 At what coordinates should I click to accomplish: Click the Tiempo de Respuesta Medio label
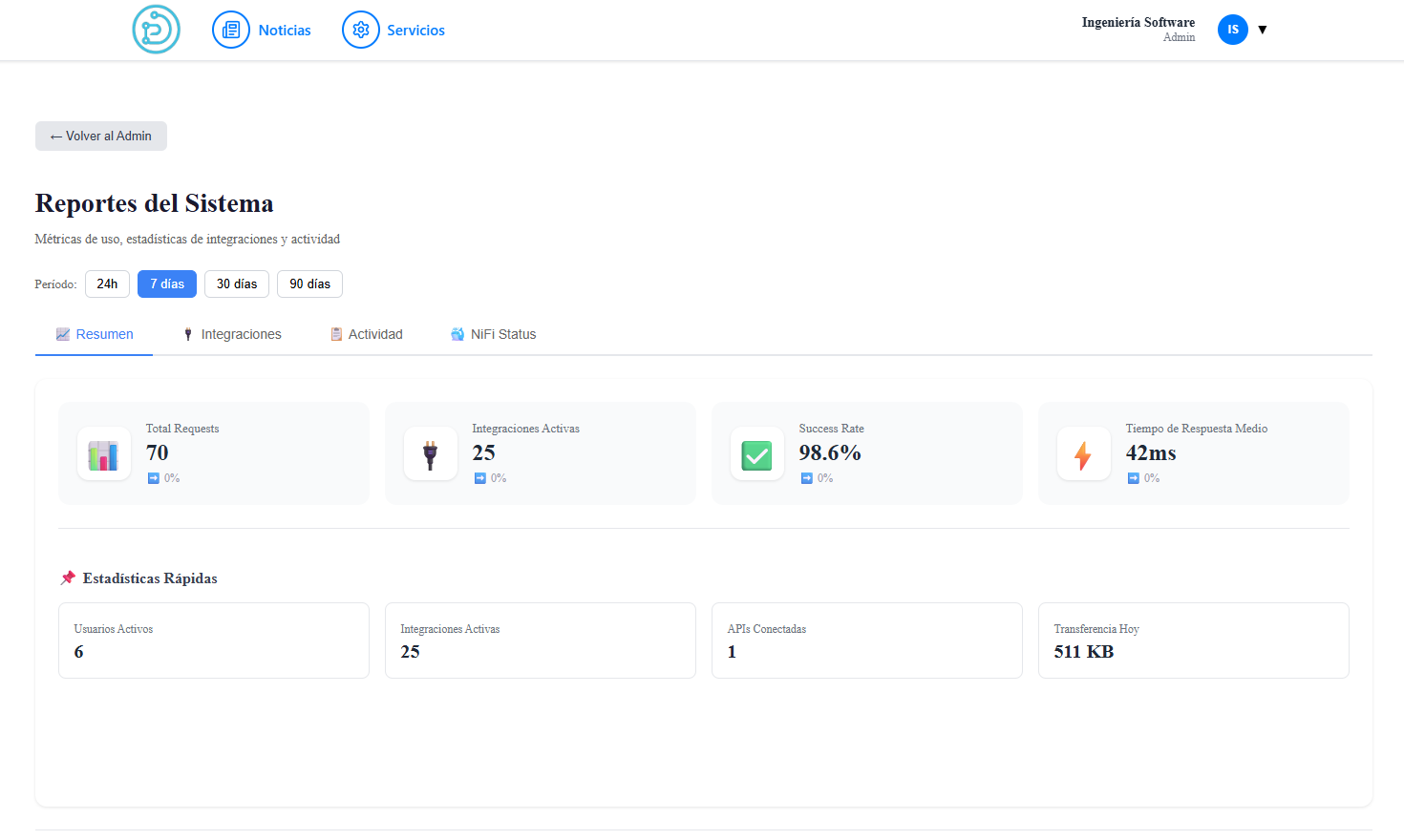[1197, 429]
